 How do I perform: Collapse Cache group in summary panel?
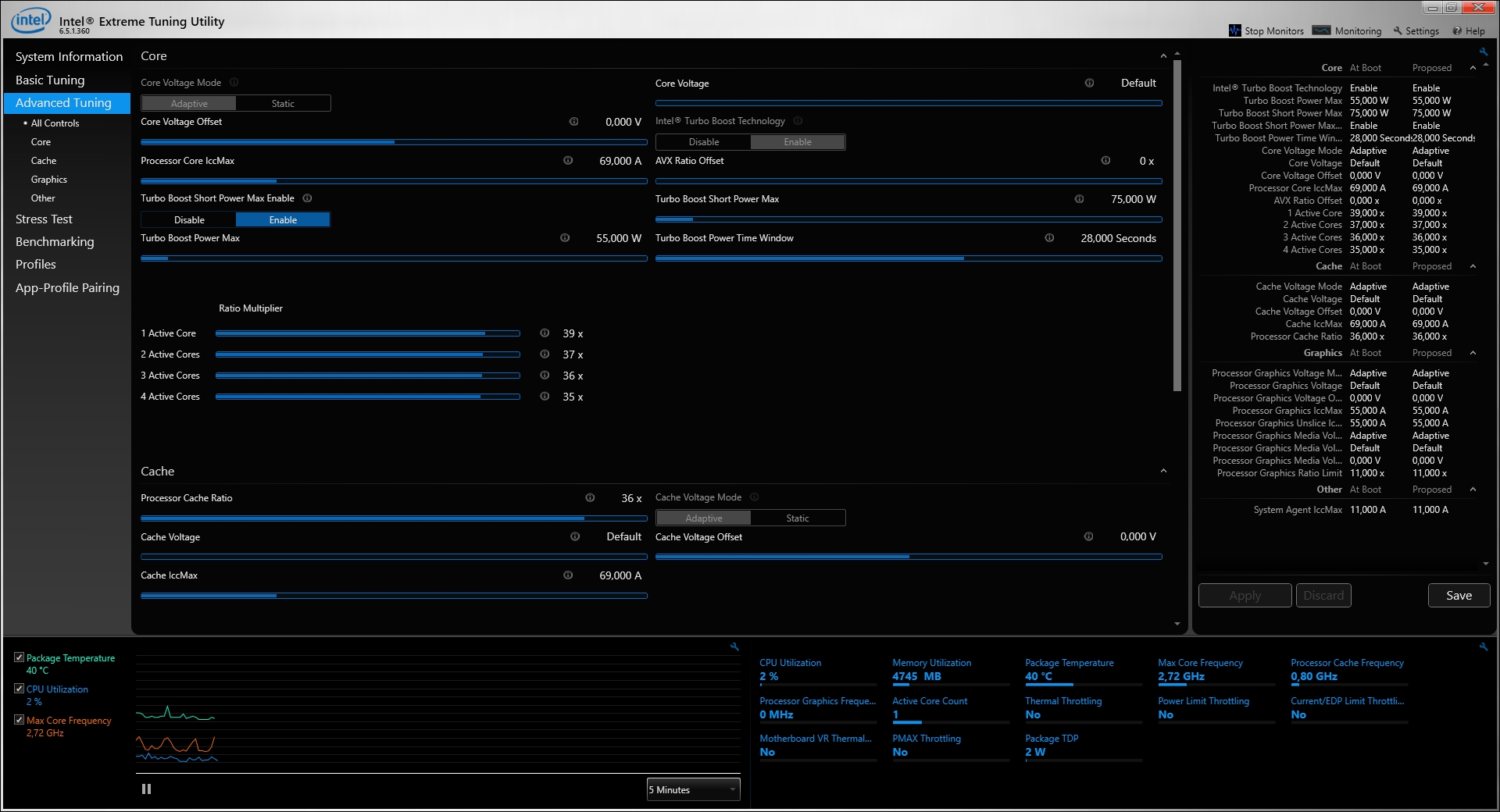click(x=1473, y=267)
